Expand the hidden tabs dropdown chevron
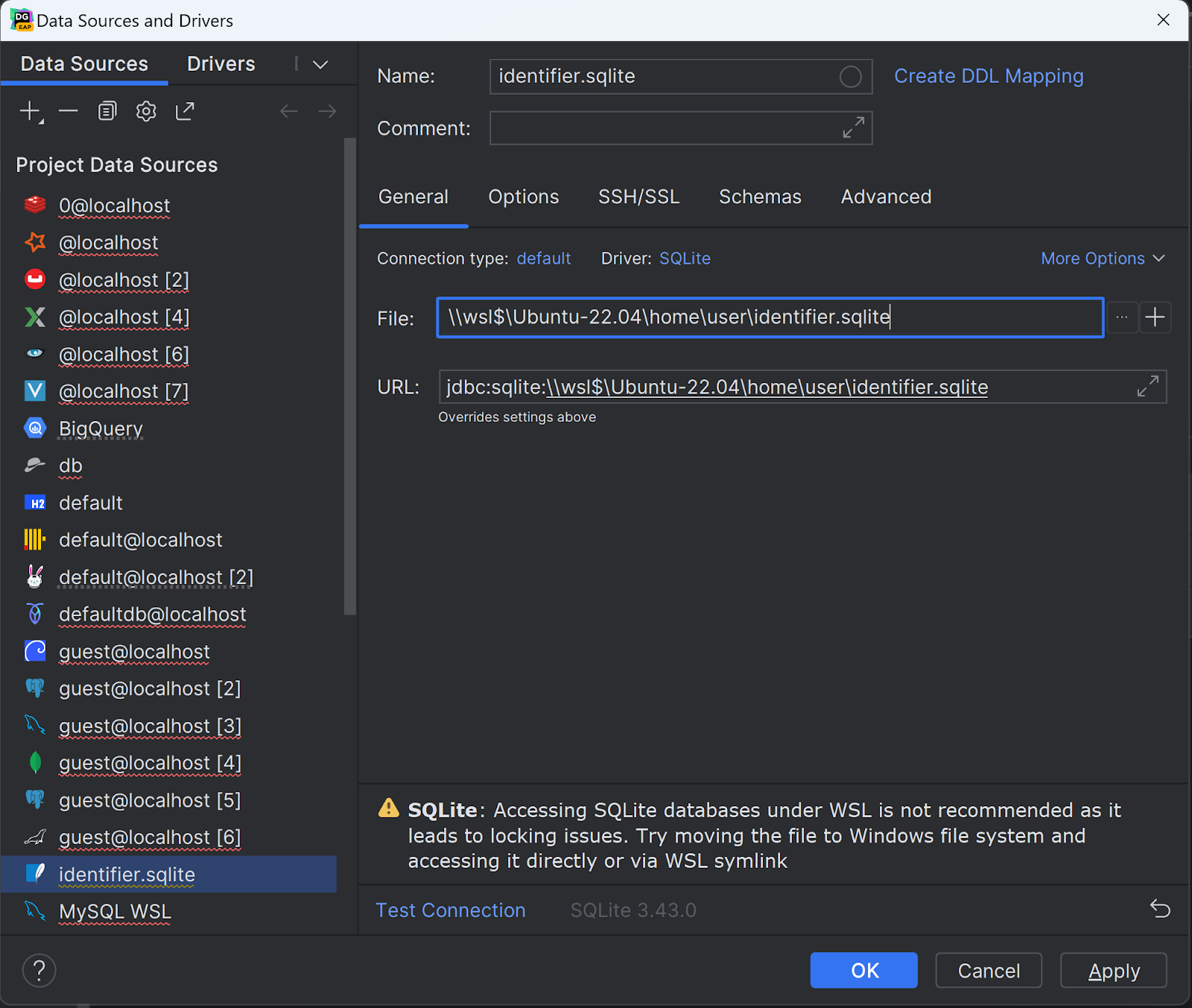Image resolution: width=1192 pixels, height=1008 pixels. pyautogui.click(x=320, y=65)
